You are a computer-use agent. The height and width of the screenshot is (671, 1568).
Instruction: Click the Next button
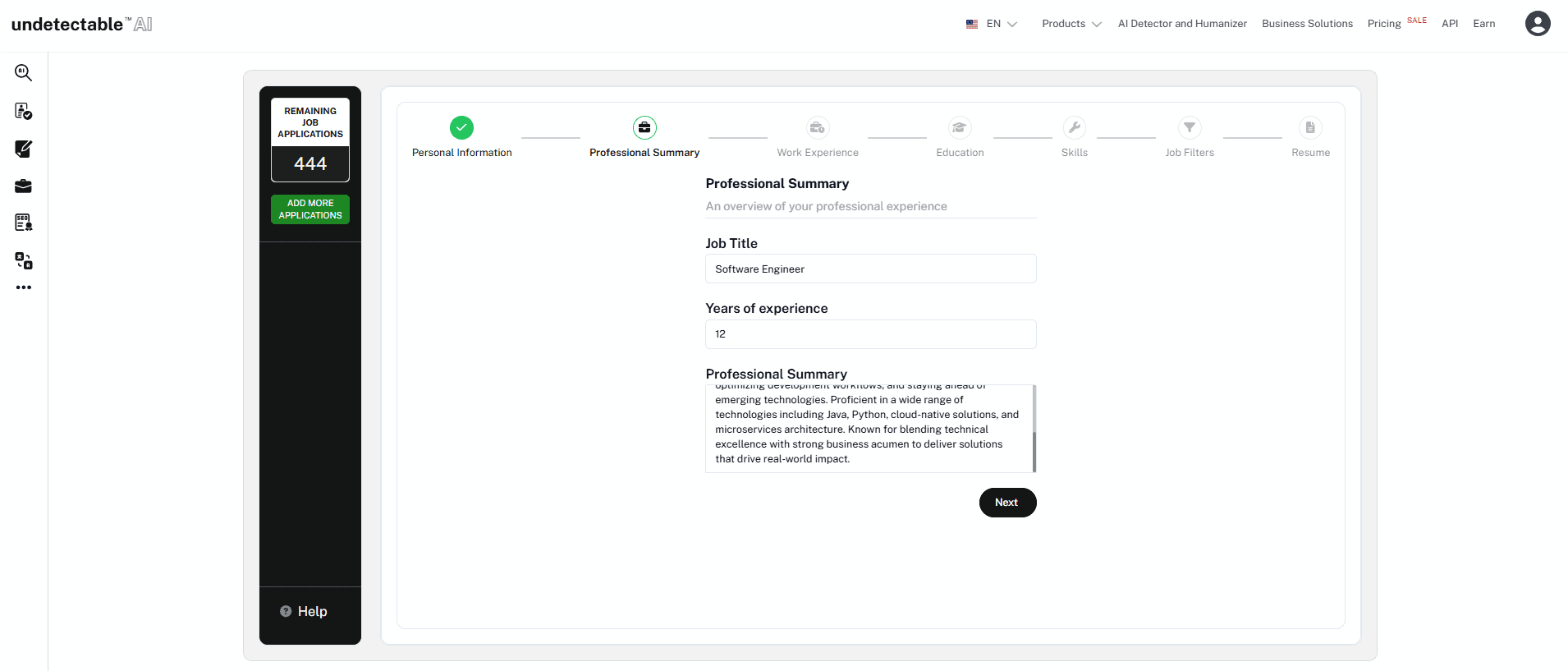[1007, 503]
